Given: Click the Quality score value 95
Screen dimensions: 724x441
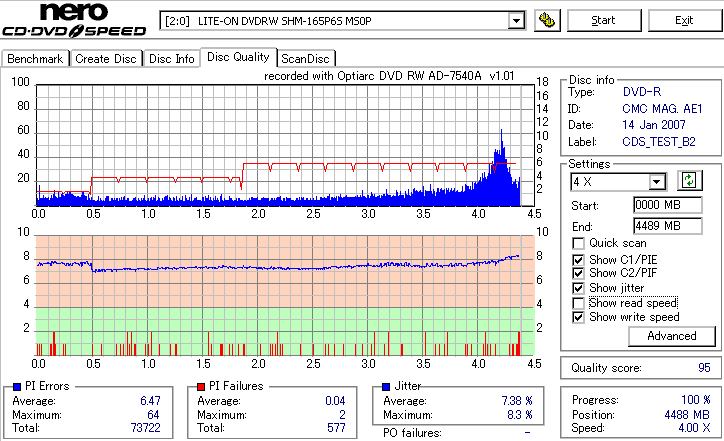Looking at the screenshot, I should tap(704, 368).
